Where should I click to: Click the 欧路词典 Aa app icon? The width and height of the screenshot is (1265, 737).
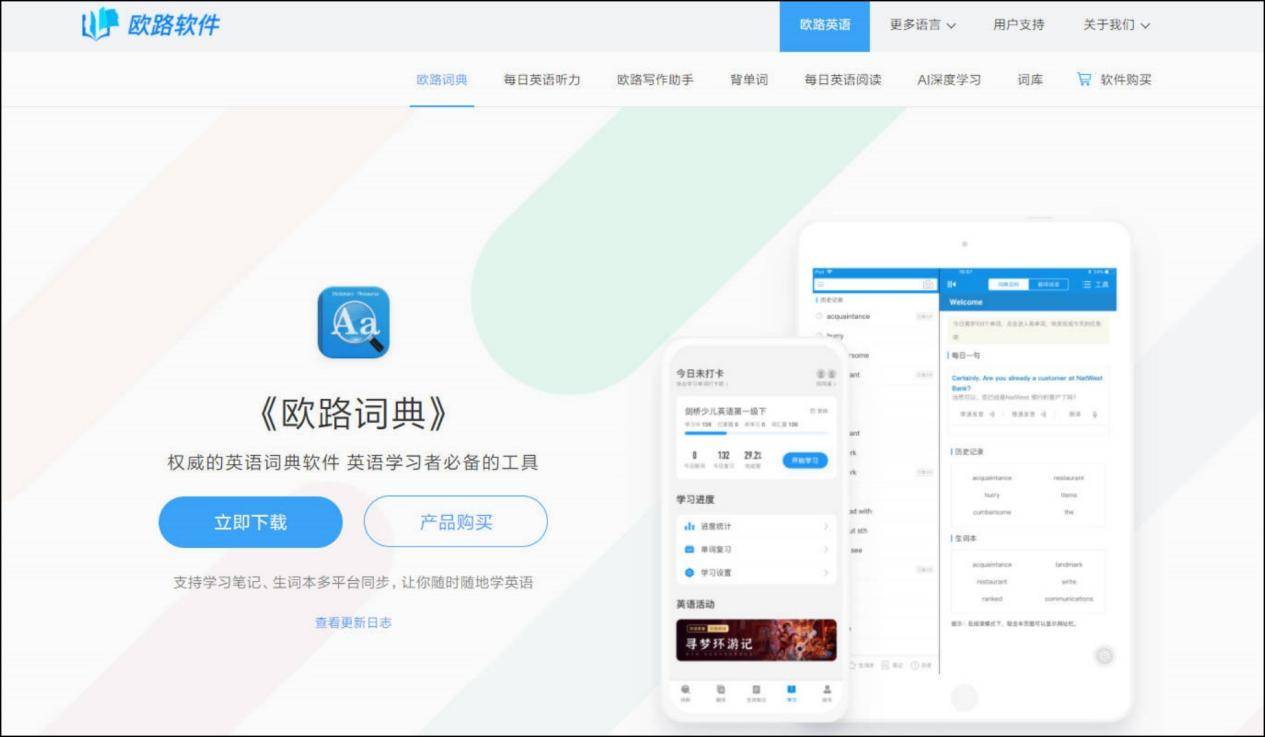353,322
